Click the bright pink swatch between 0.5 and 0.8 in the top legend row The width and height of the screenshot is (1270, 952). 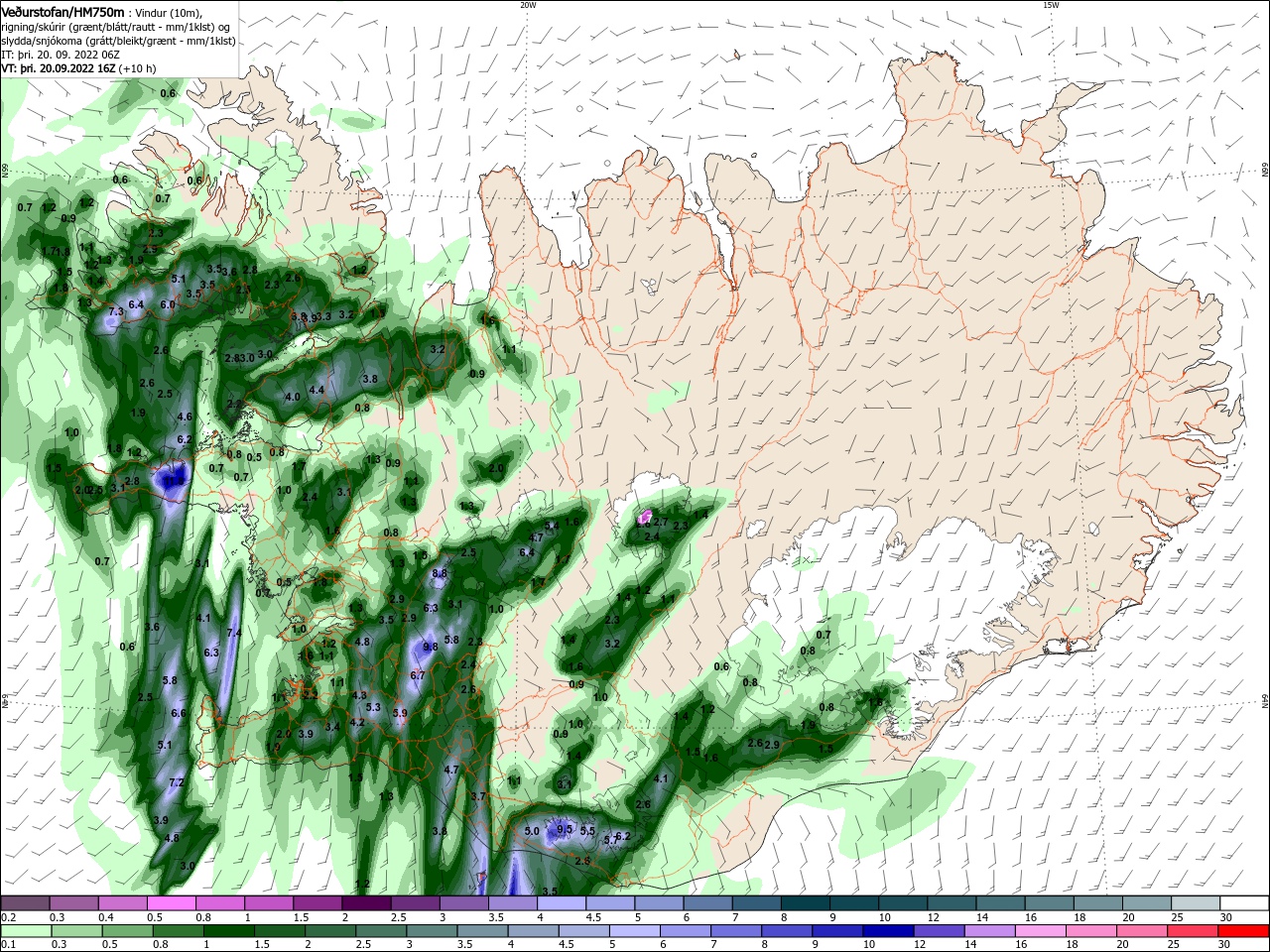coord(172,902)
